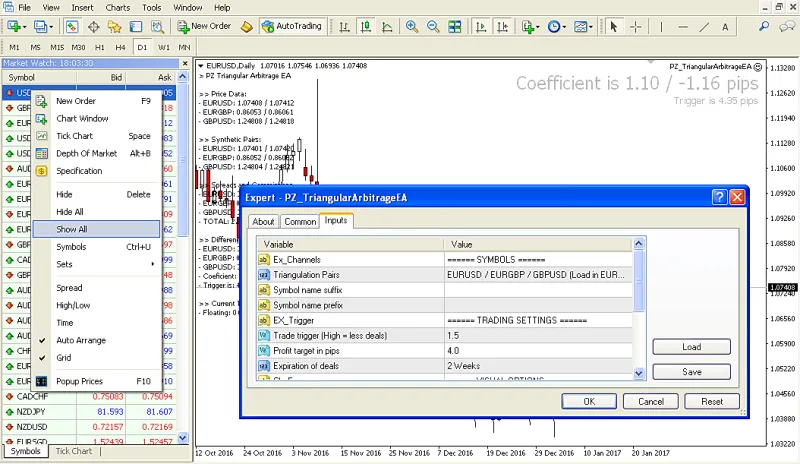Toggle chart Auto Scroll icon
This screenshot has height=464, width=800.
[x=481, y=27]
